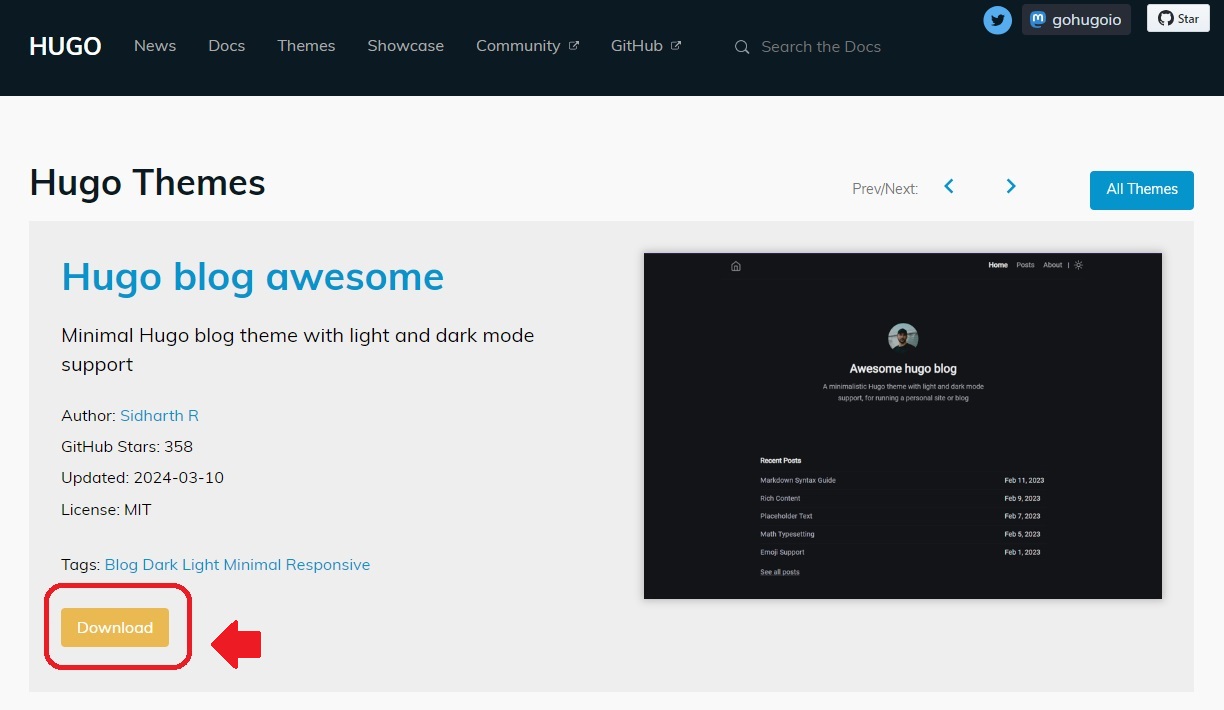Filter themes by the Dark tag
The image size is (1224, 710).
(160, 565)
